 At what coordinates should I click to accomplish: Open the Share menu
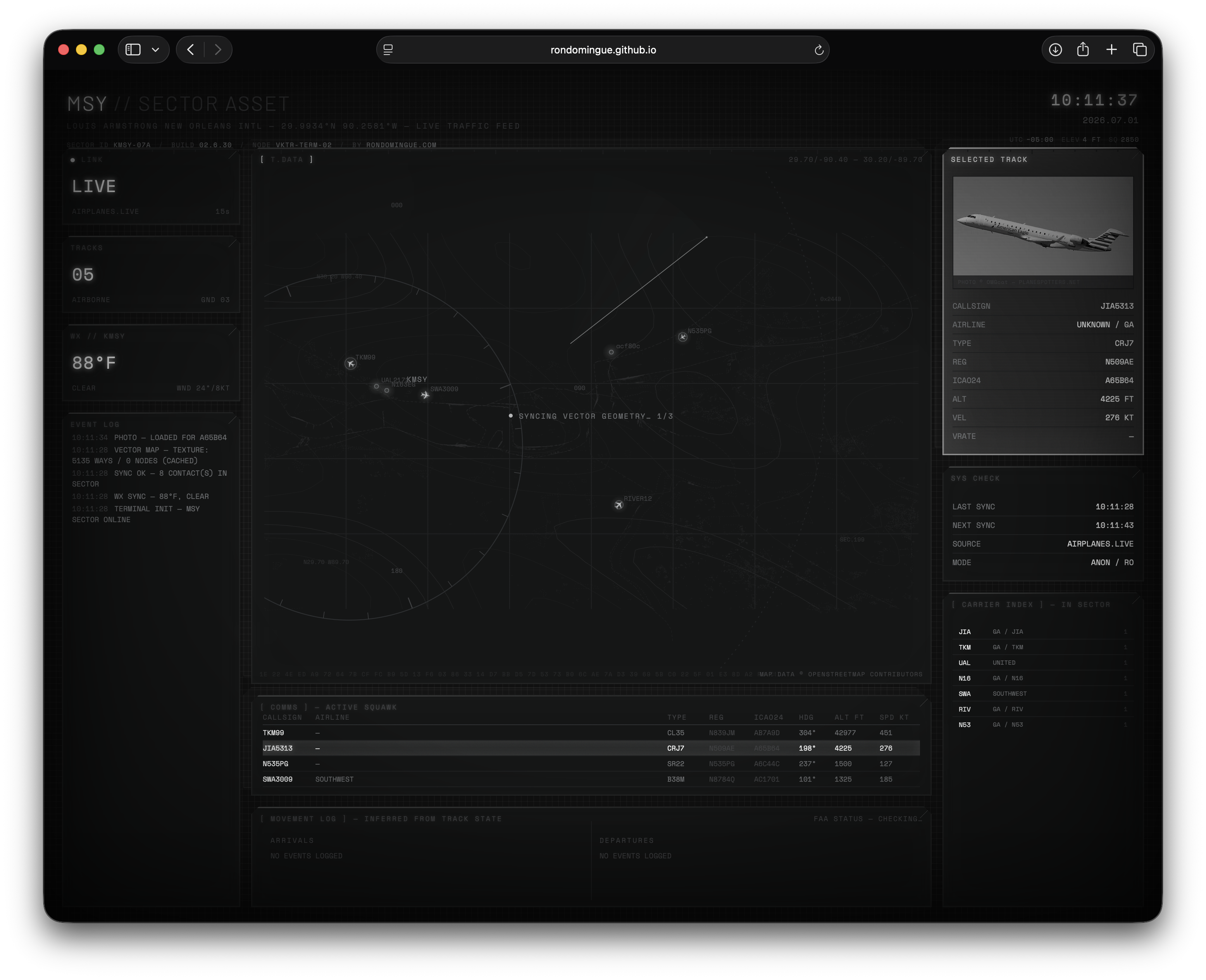pyautogui.click(x=1083, y=50)
